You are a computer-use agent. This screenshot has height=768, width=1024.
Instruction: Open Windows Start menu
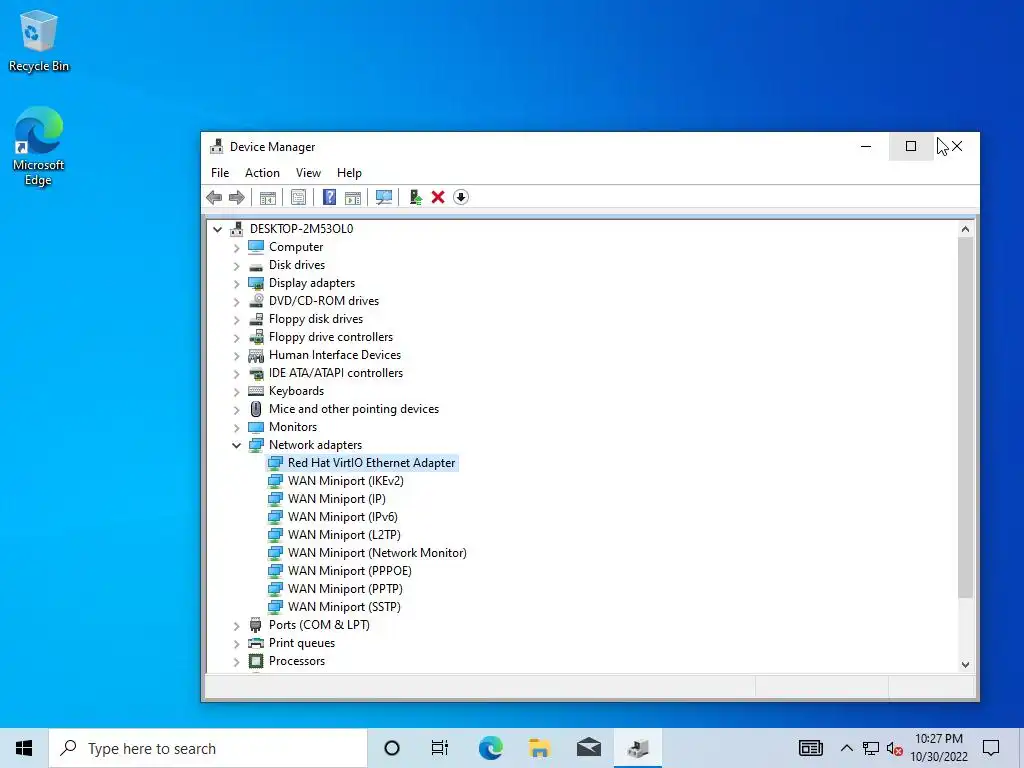tap(24, 748)
